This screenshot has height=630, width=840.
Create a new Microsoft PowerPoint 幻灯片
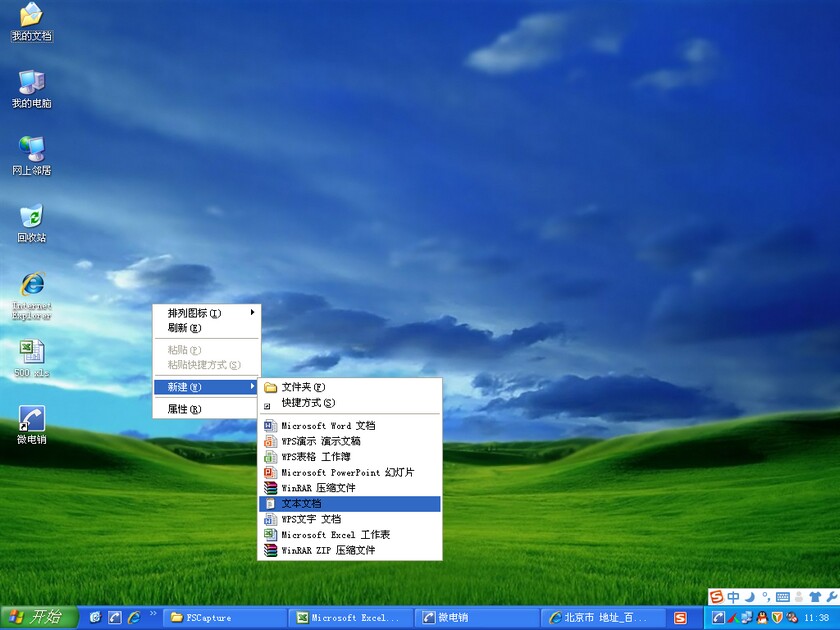point(350,472)
